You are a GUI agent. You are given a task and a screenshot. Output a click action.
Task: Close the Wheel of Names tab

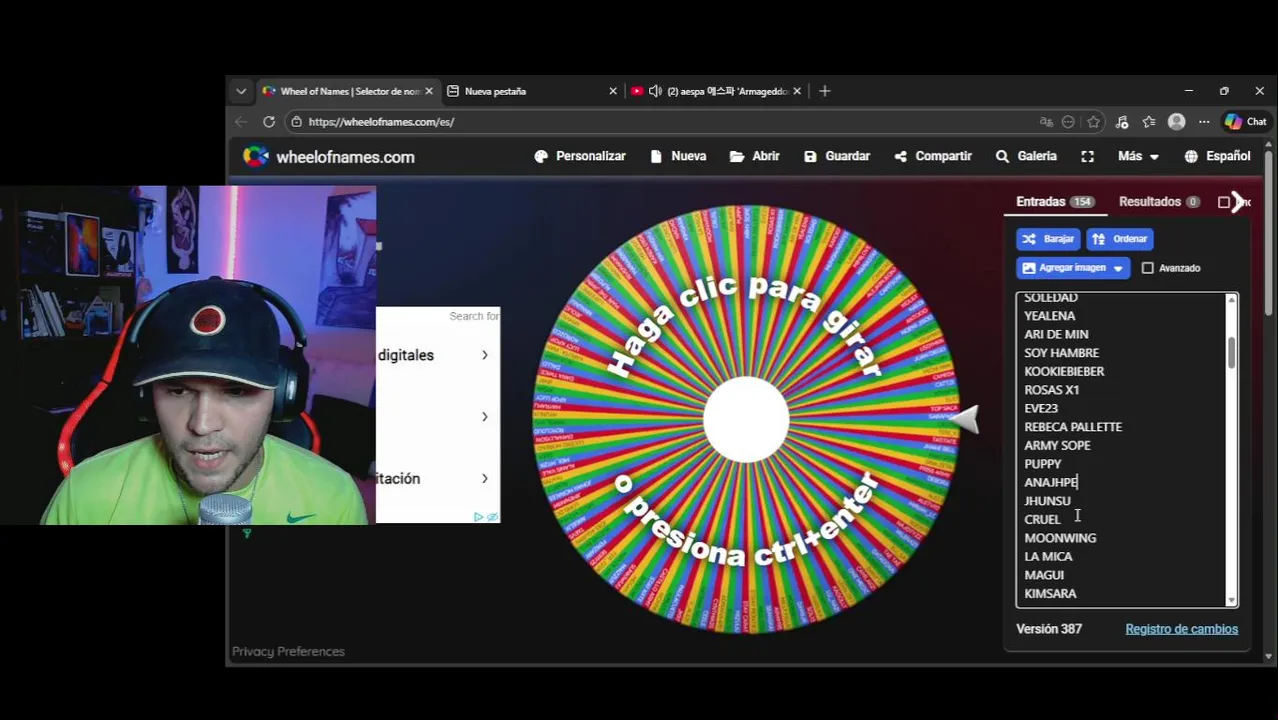pos(429,91)
